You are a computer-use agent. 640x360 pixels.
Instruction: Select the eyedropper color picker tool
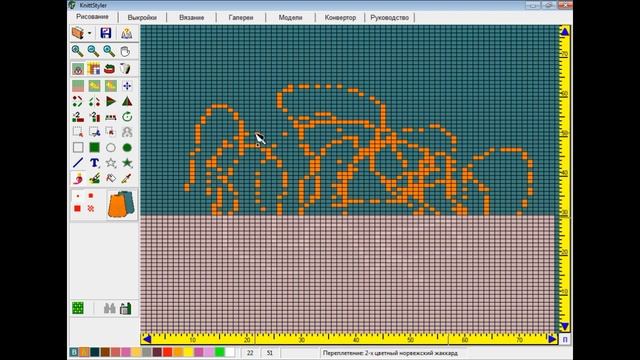click(127, 178)
